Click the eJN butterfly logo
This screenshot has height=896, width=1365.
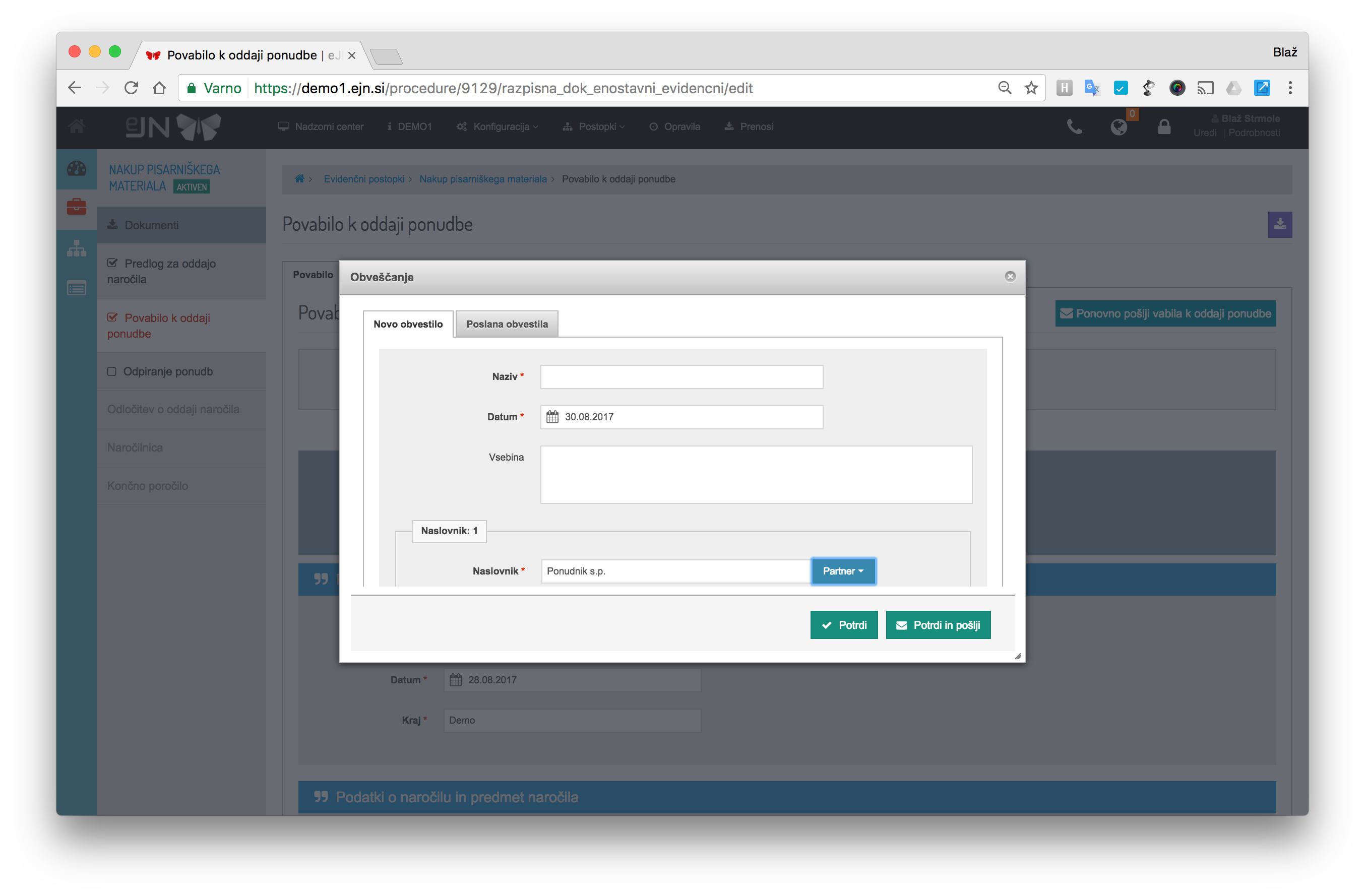click(x=173, y=126)
